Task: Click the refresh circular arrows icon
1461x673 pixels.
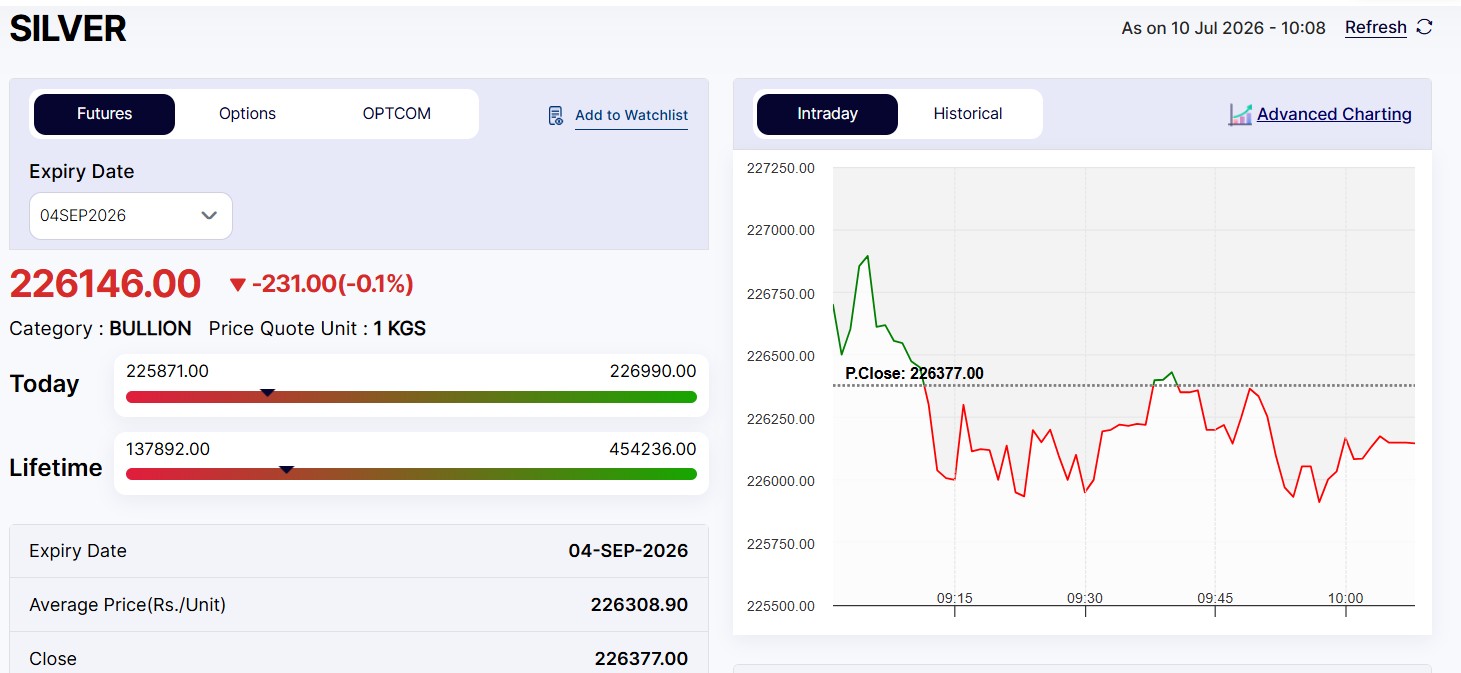Action: pos(1425,27)
